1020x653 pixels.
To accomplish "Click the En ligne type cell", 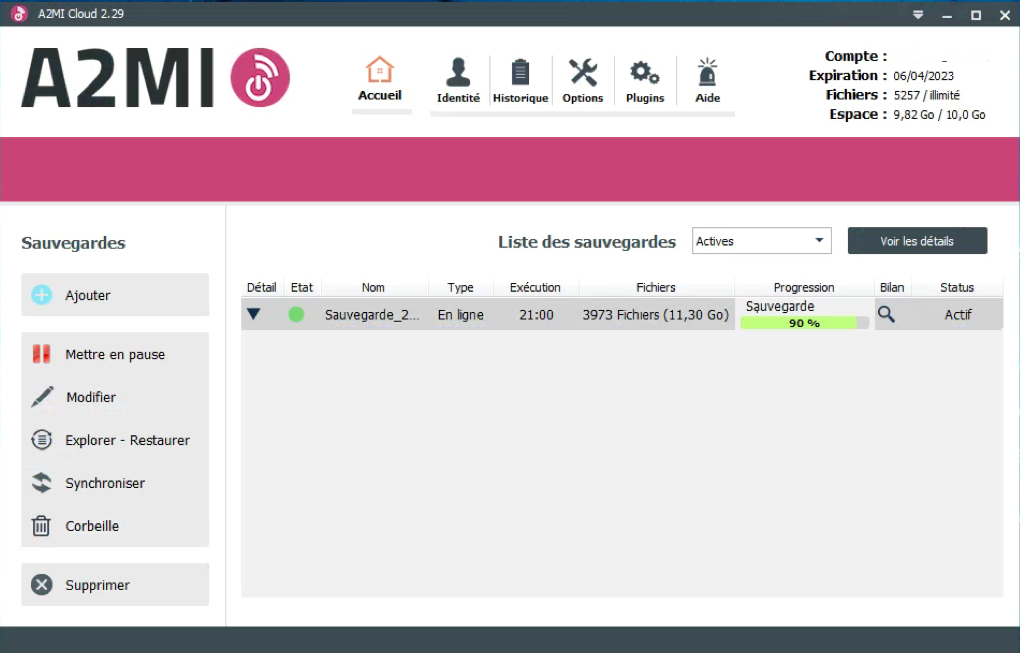I will (x=461, y=315).
